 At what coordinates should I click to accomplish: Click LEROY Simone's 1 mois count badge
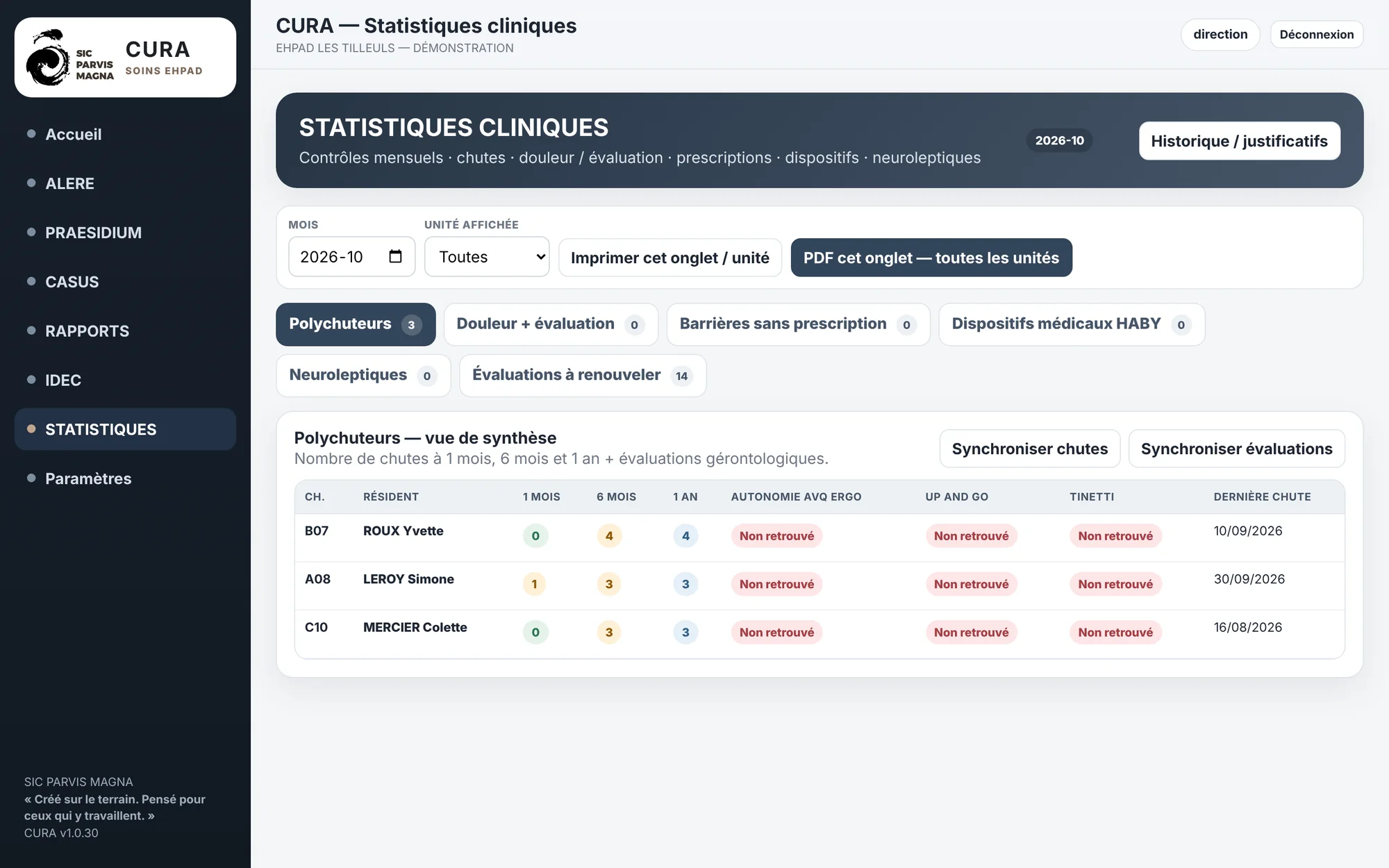[535, 584]
